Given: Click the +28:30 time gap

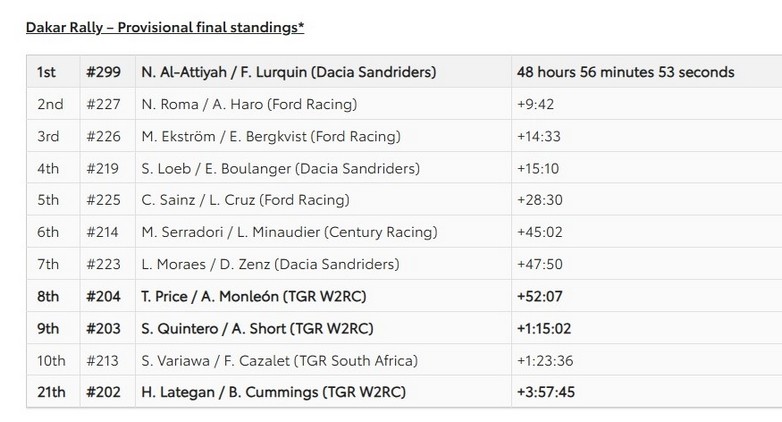Looking at the screenshot, I should 540,200.
